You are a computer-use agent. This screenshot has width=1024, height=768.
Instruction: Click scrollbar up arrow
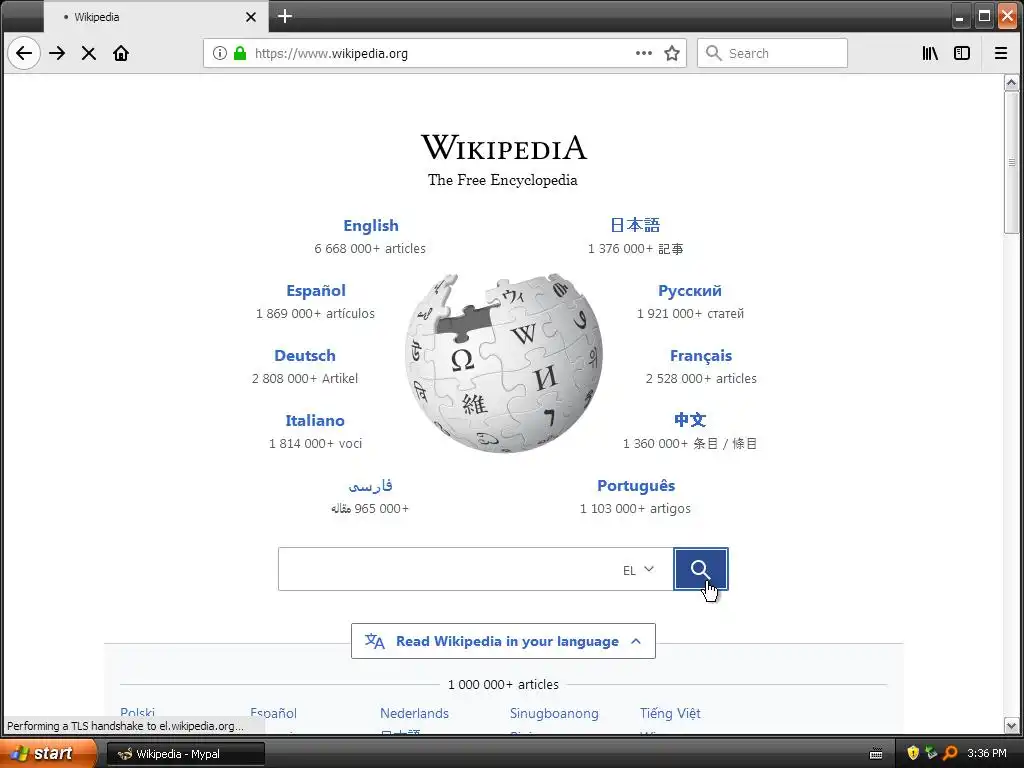pyautogui.click(x=1011, y=82)
